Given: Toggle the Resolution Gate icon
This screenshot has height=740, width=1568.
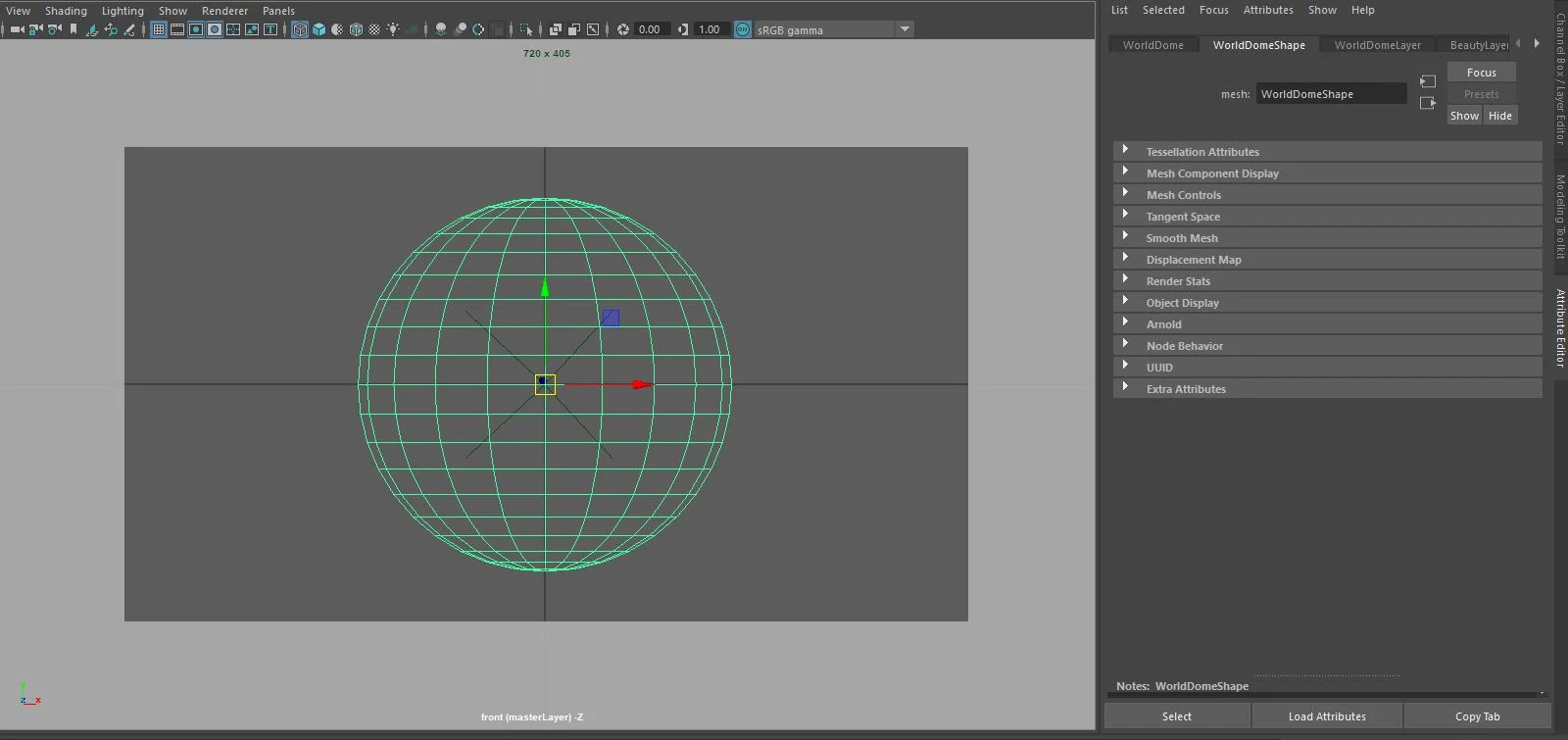Looking at the screenshot, I should [196, 29].
